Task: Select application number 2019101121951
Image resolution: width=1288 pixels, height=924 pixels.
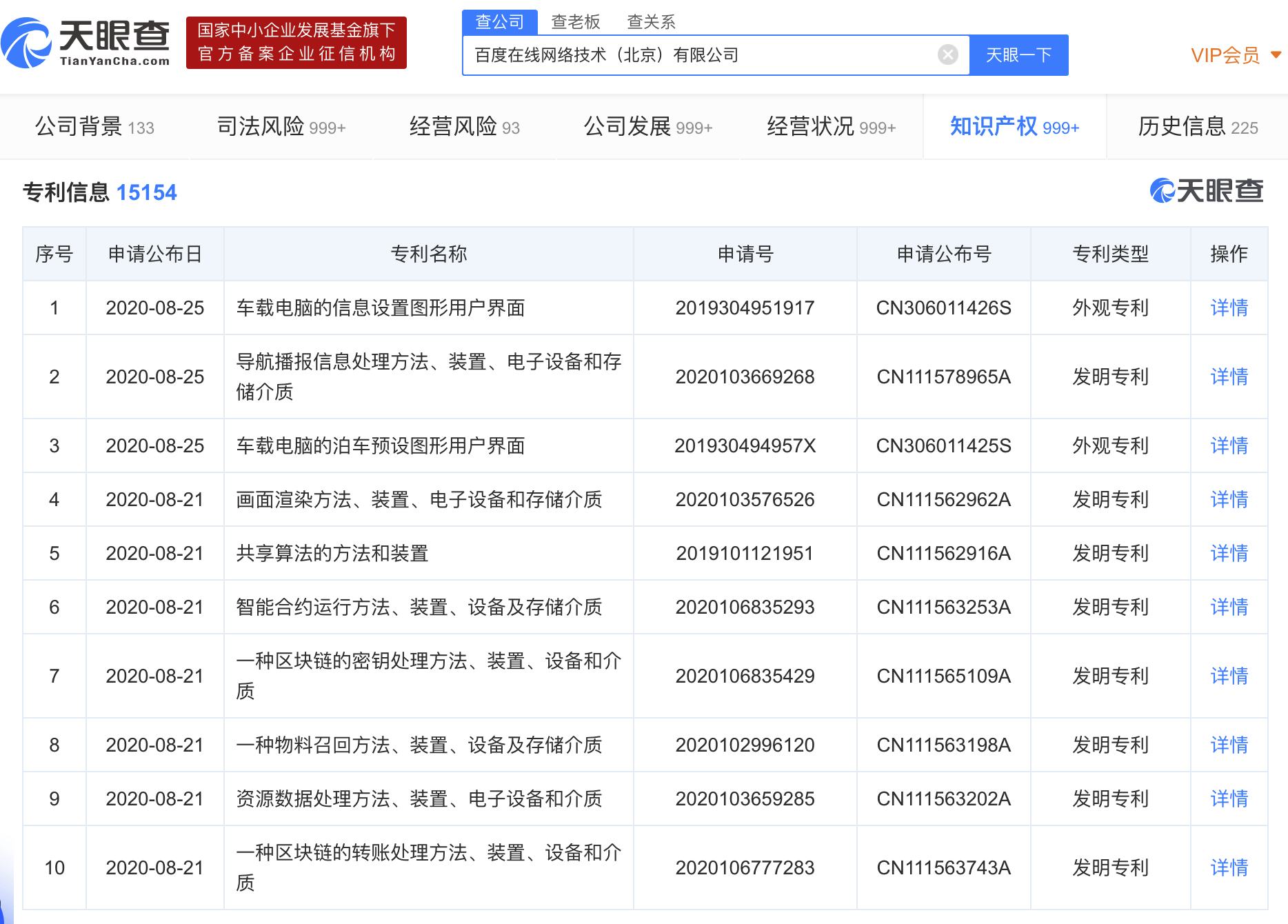Action: point(745,553)
